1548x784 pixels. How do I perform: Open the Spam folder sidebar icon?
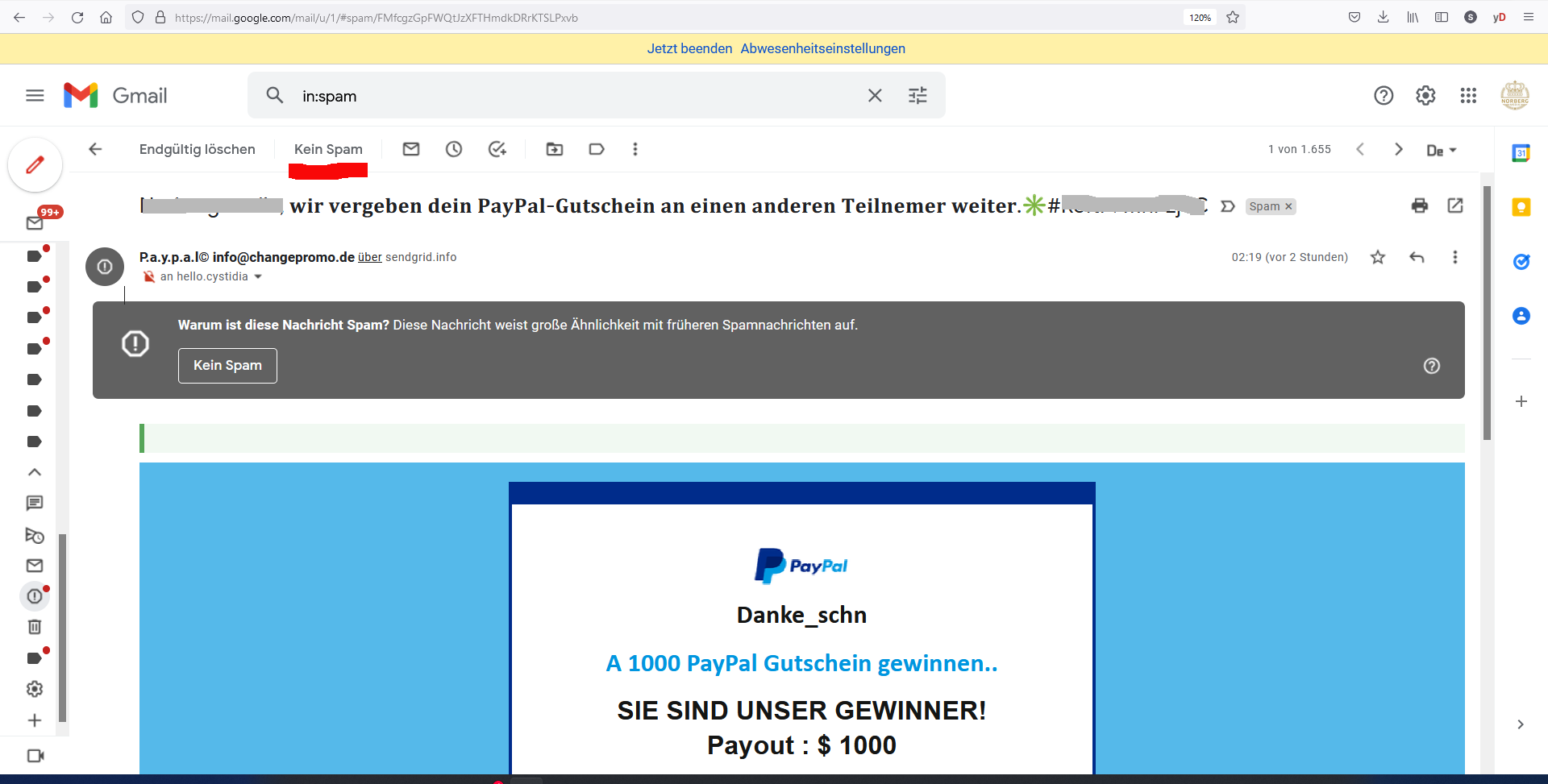pyautogui.click(x=35, y=596)
